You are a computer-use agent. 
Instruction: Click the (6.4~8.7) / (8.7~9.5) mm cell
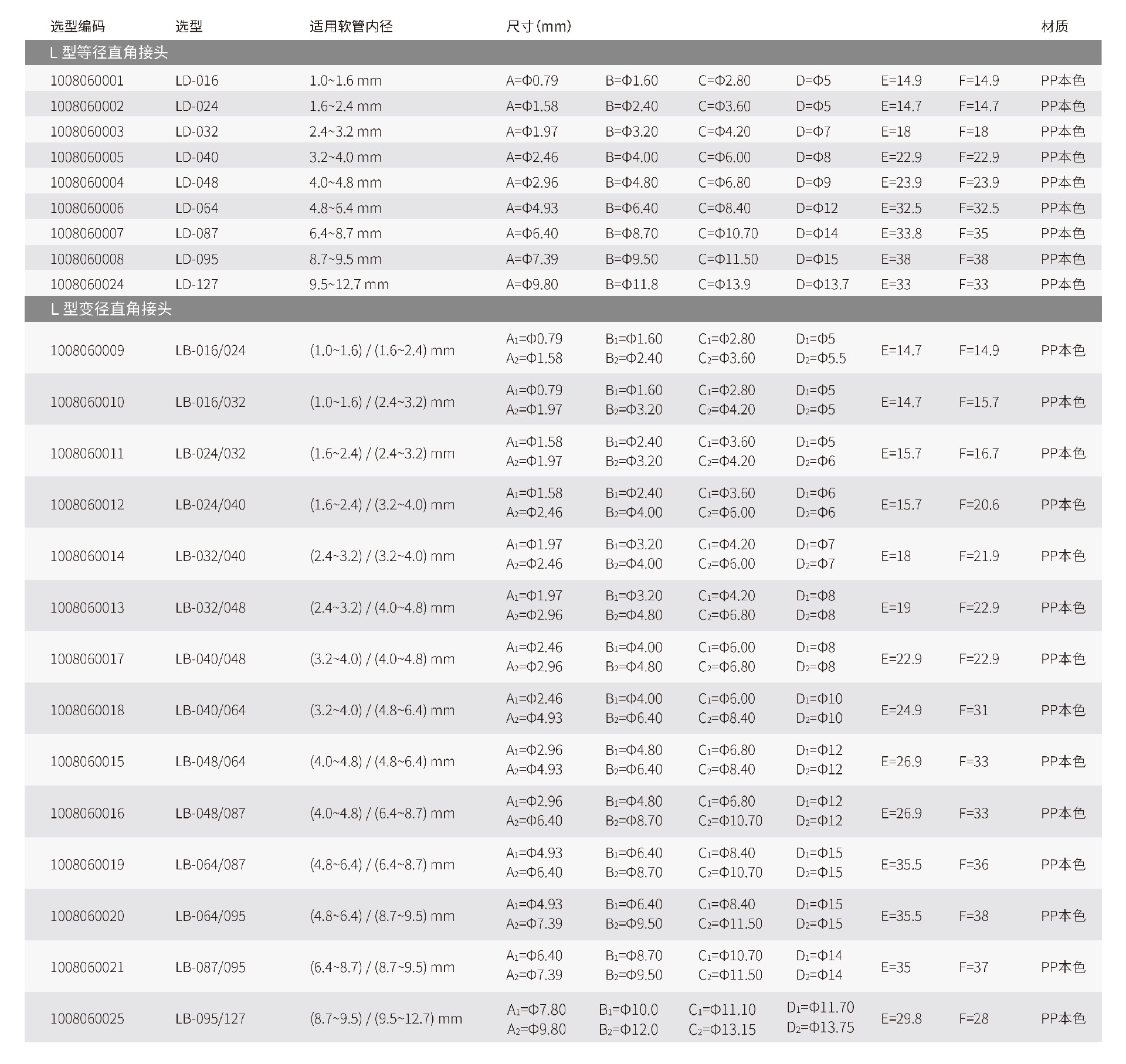382,967
